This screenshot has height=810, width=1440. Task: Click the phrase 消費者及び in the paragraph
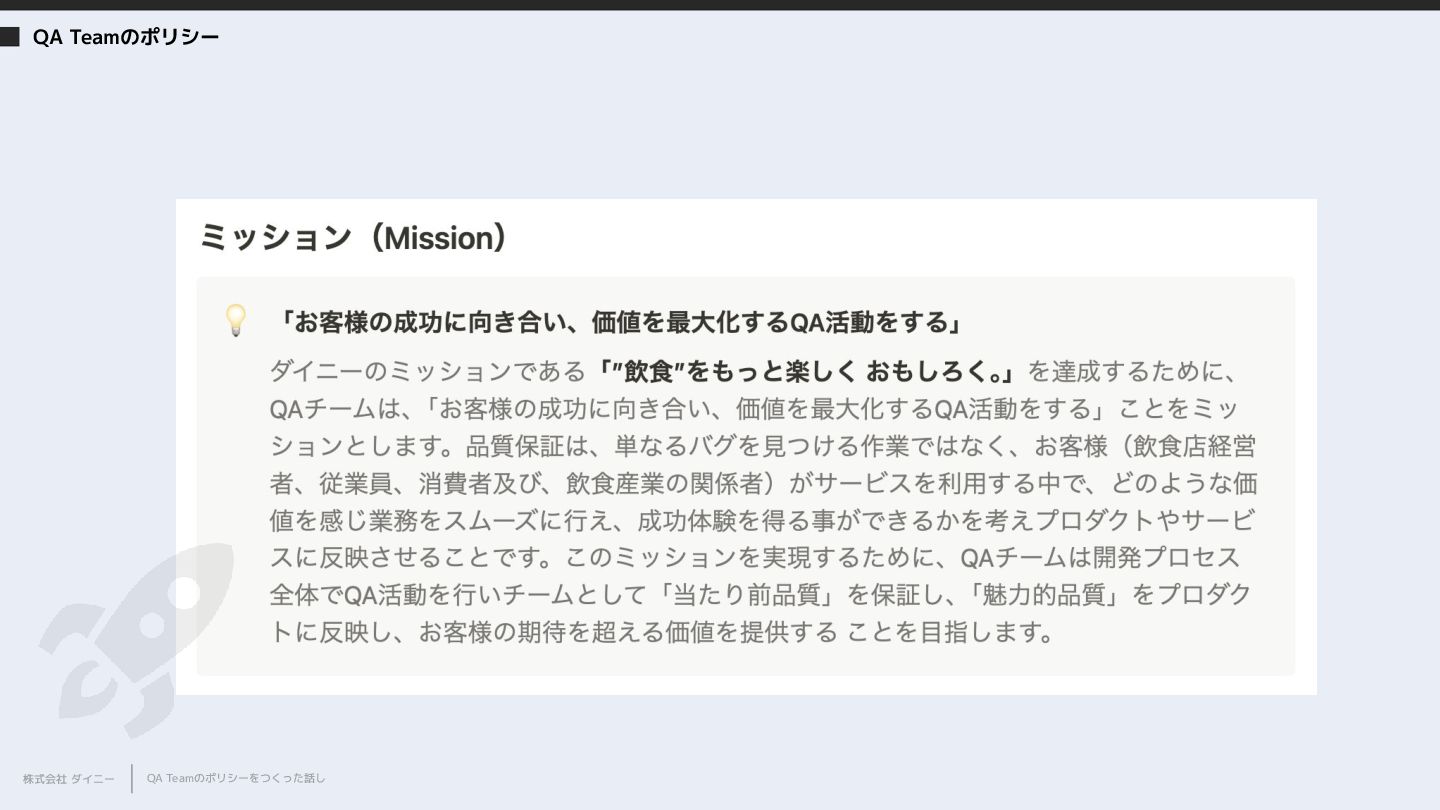478,484
